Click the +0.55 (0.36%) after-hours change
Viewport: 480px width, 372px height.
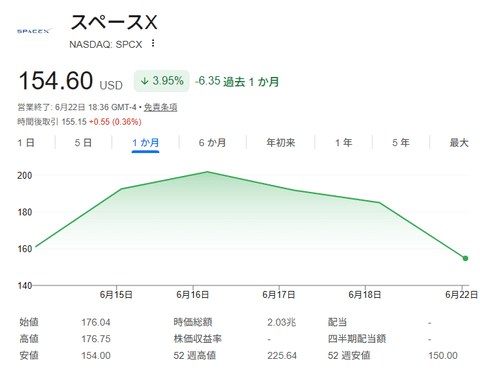pyautogui.click(x=115, y=122)
